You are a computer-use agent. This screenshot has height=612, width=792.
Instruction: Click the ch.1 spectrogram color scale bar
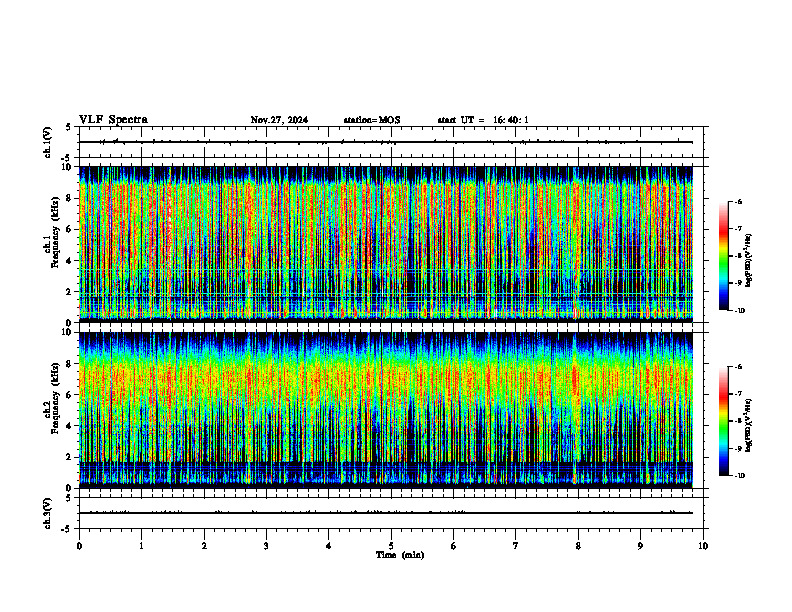pyautogui.click(x=723, y=256)
